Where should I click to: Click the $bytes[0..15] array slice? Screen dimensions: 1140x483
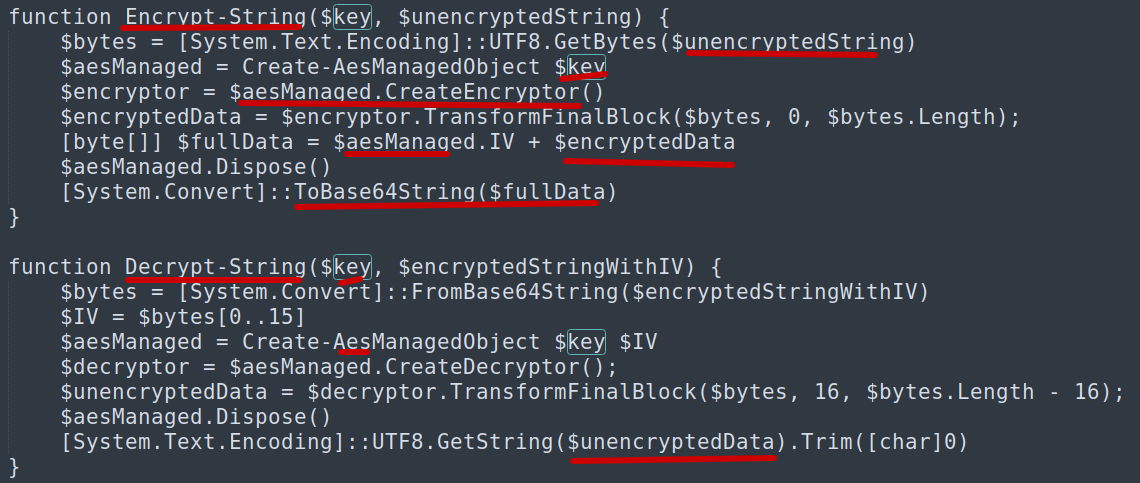pyautogui.click(x=222, y=316)
